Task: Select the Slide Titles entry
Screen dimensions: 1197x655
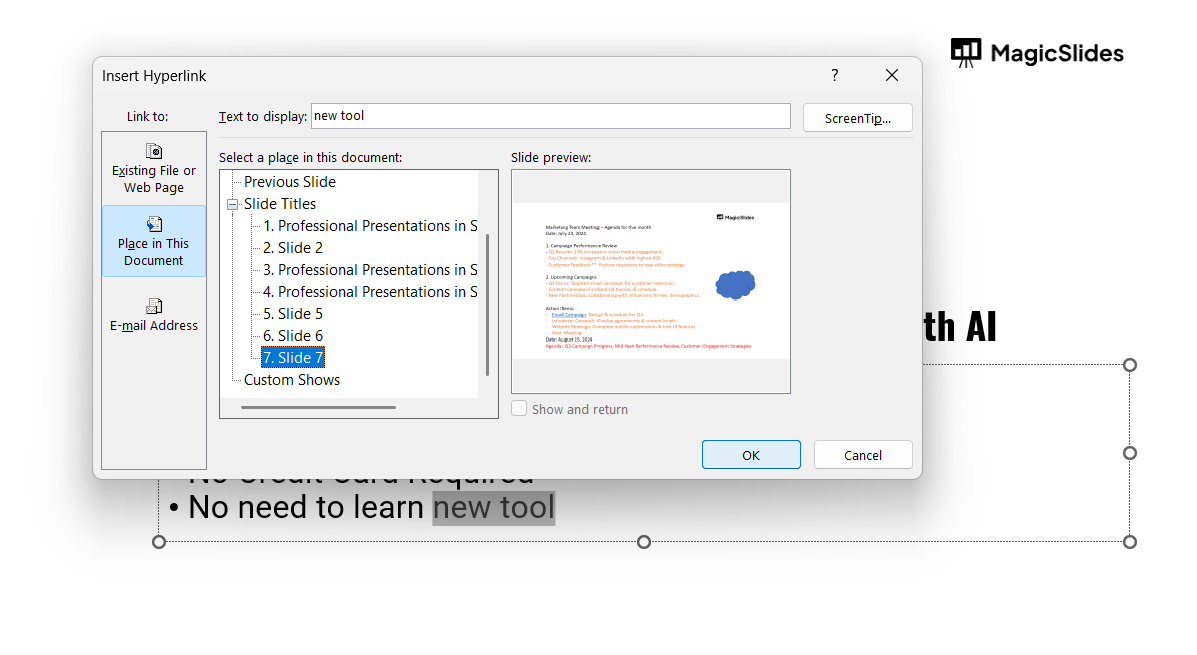Action: click(279, 204)
